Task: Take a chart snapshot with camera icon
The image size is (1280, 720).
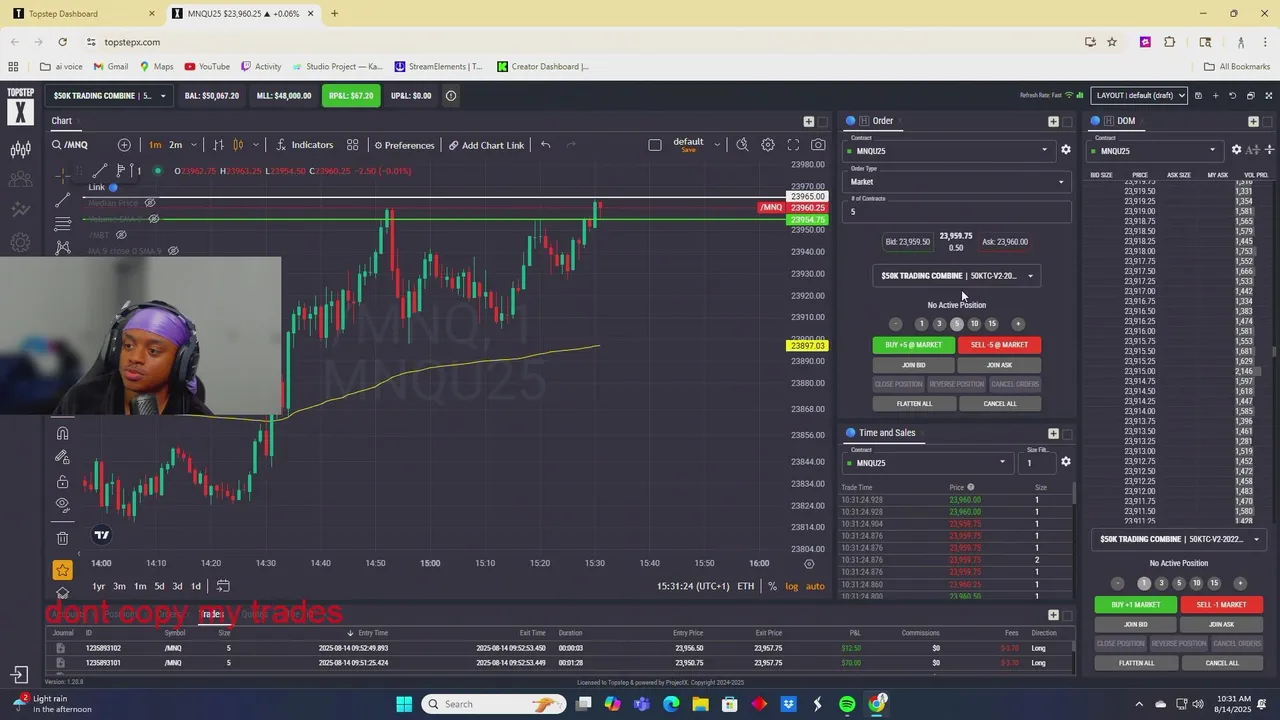Action: [x=818, y=145]
